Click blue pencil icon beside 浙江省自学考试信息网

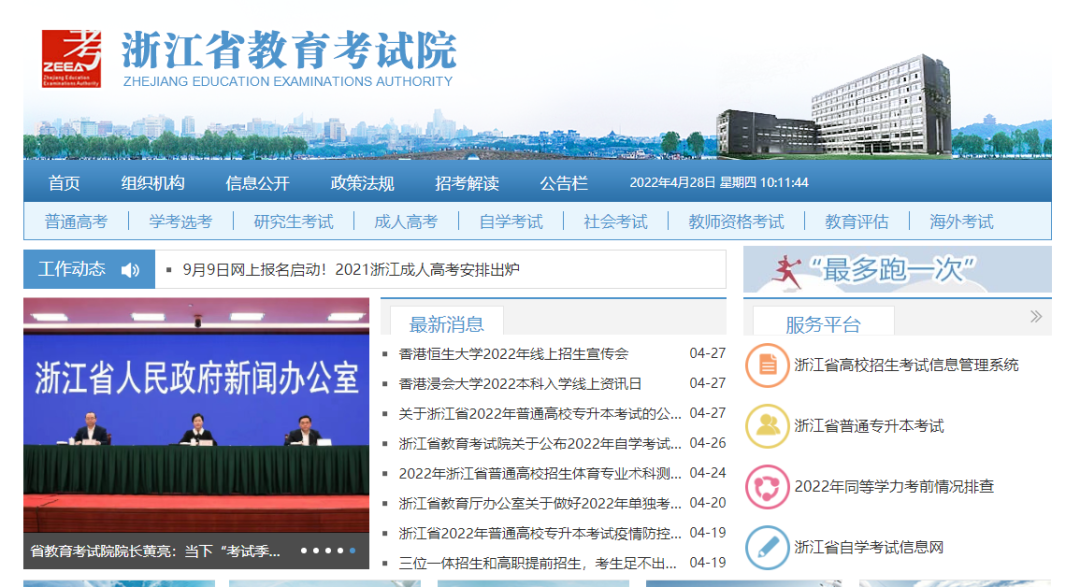click(767, 545)
